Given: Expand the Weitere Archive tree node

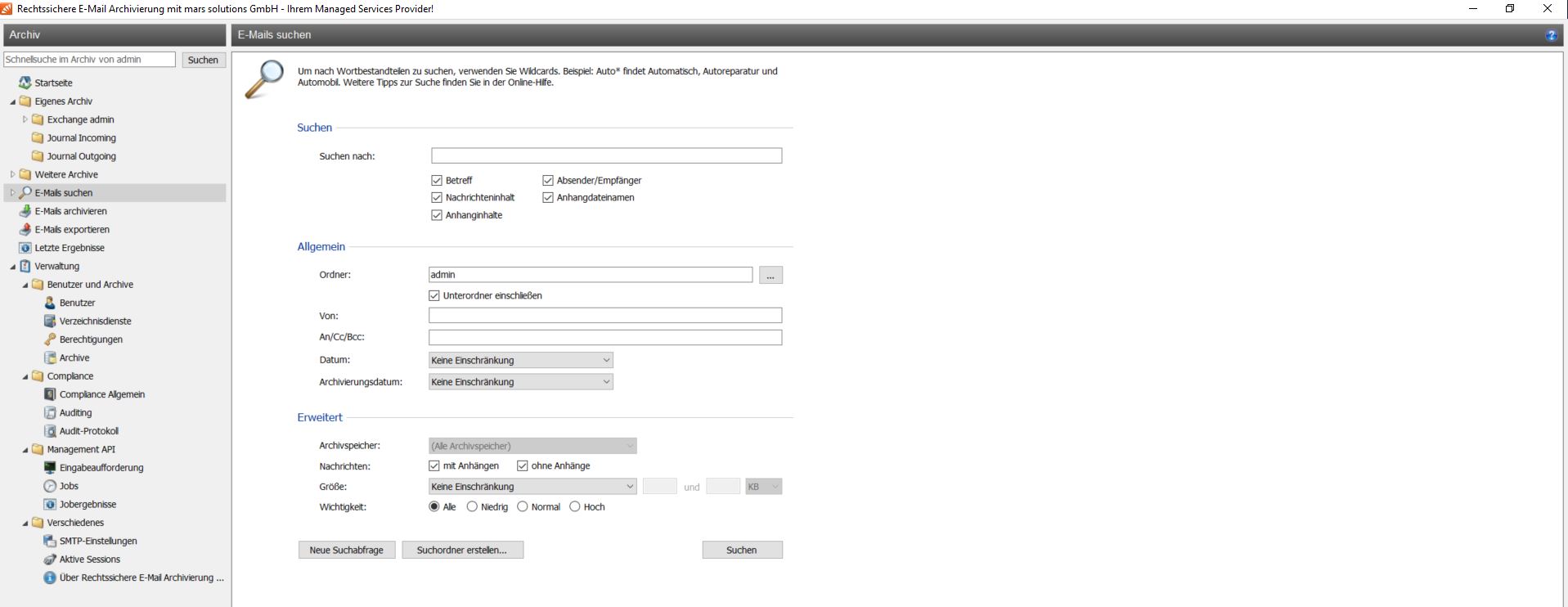Looking at the screenshot, I should tap(12, 174).
